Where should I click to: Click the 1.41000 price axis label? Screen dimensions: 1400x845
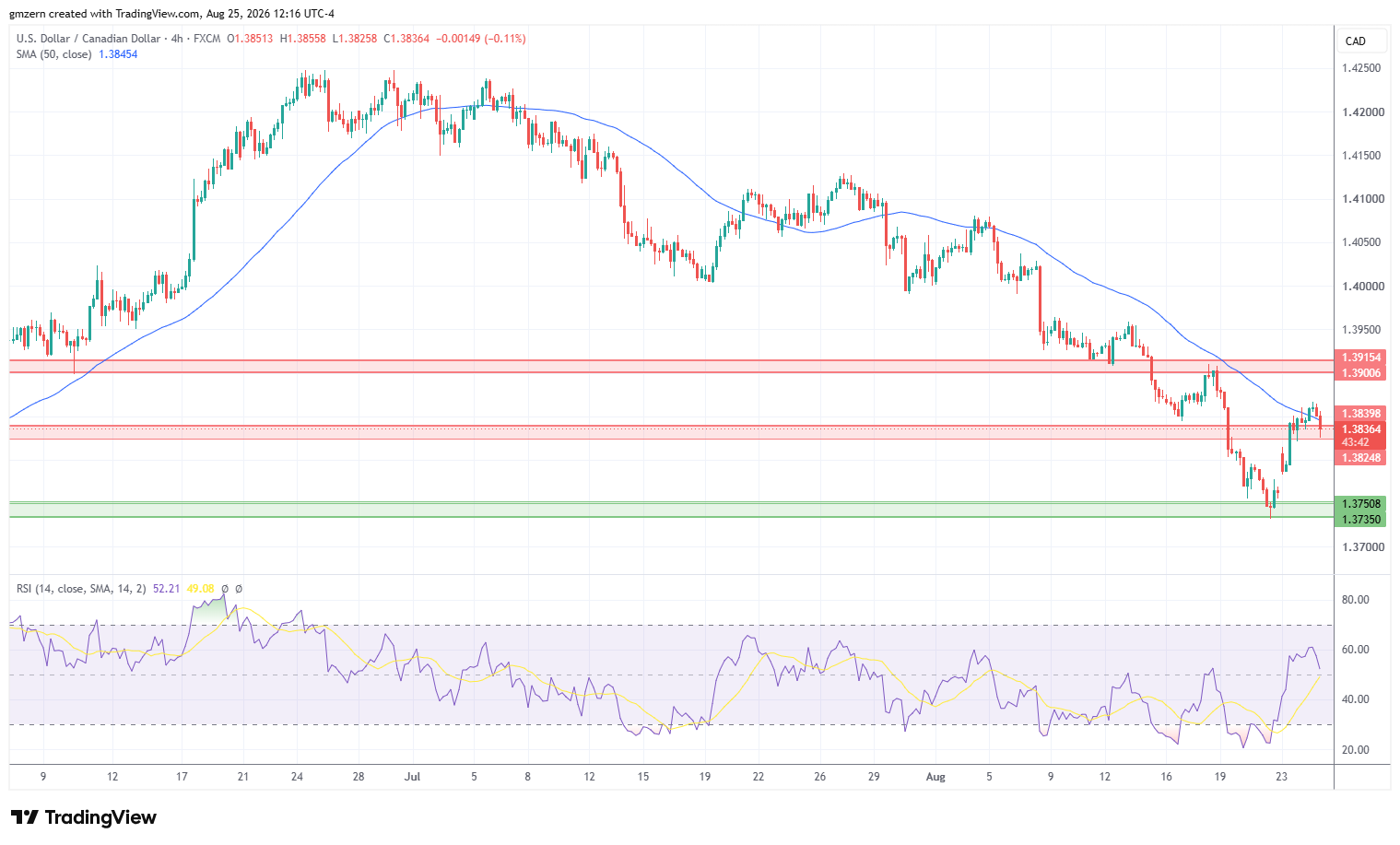click(x=1361, y=199)
